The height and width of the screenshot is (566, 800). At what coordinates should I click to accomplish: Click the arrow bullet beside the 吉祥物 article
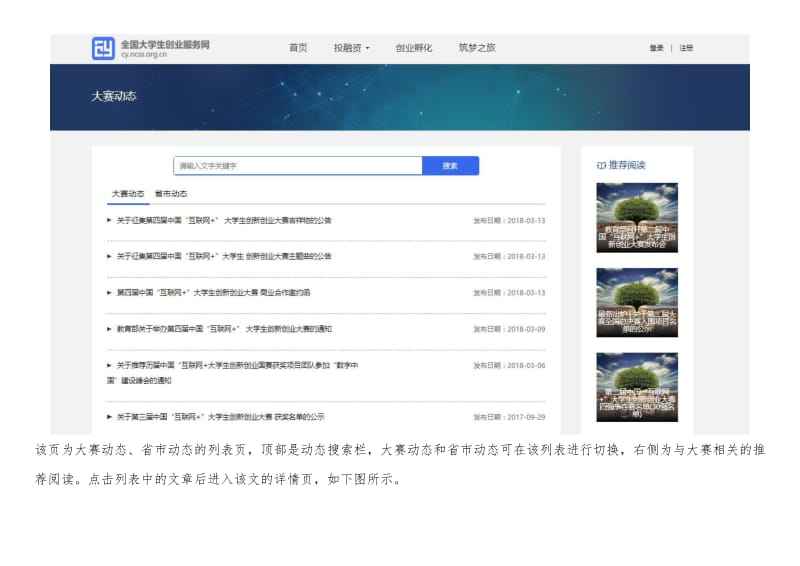[x=109, y=220]
